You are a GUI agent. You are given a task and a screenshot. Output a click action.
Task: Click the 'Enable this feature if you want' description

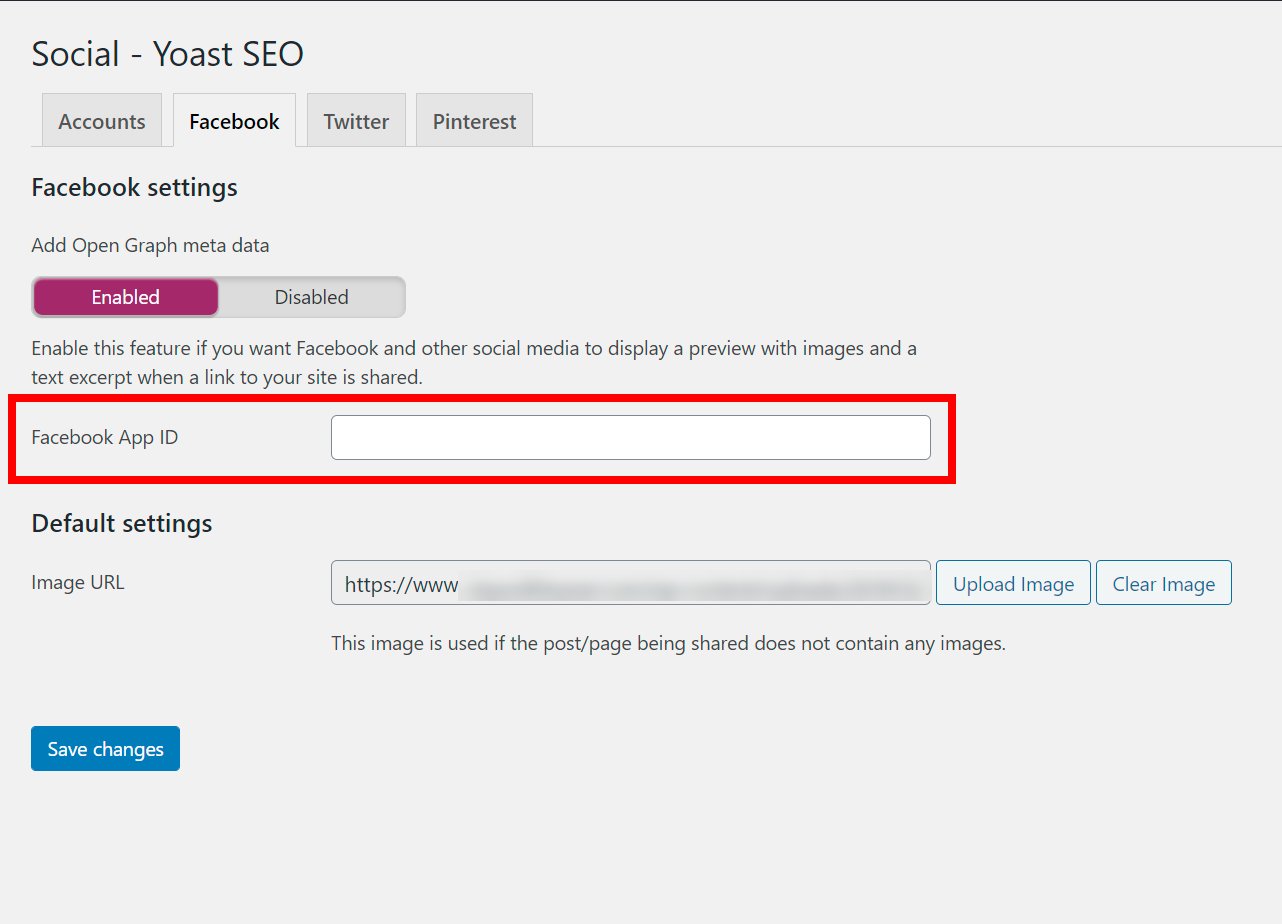point(474,363)
